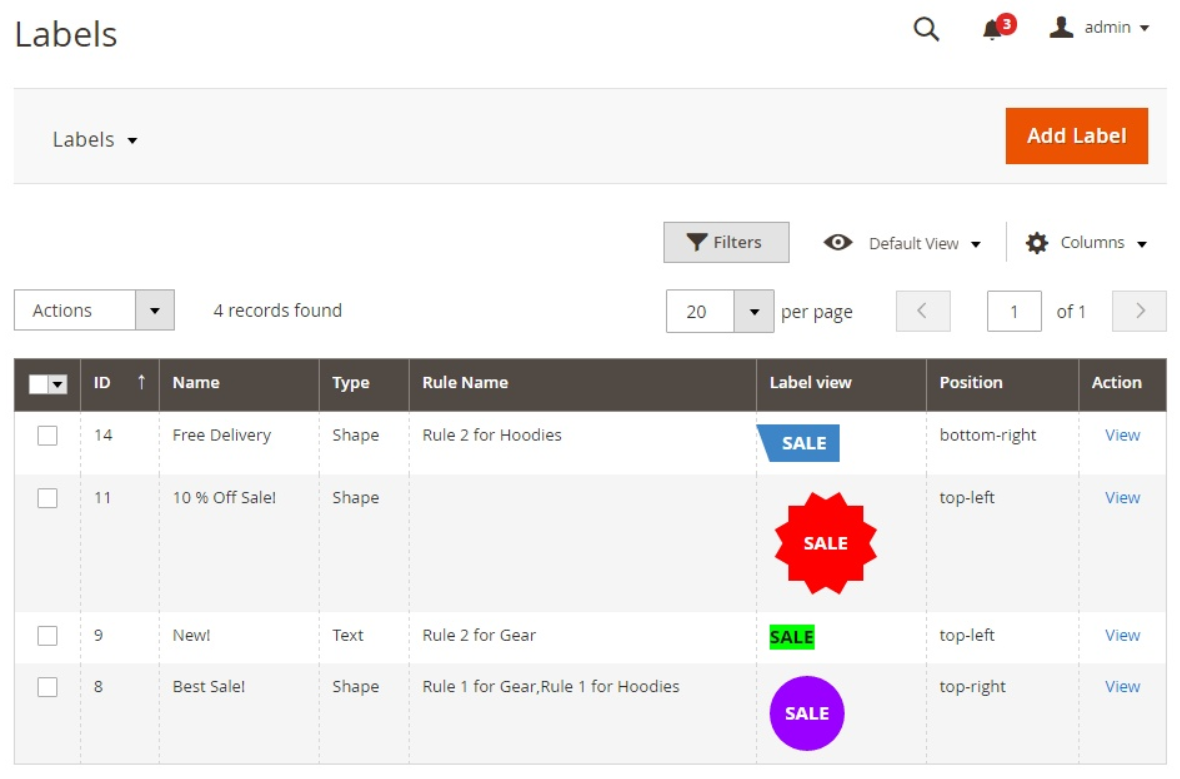Go to next page arrow
1180x779 pixels.
coord(1139,311)
